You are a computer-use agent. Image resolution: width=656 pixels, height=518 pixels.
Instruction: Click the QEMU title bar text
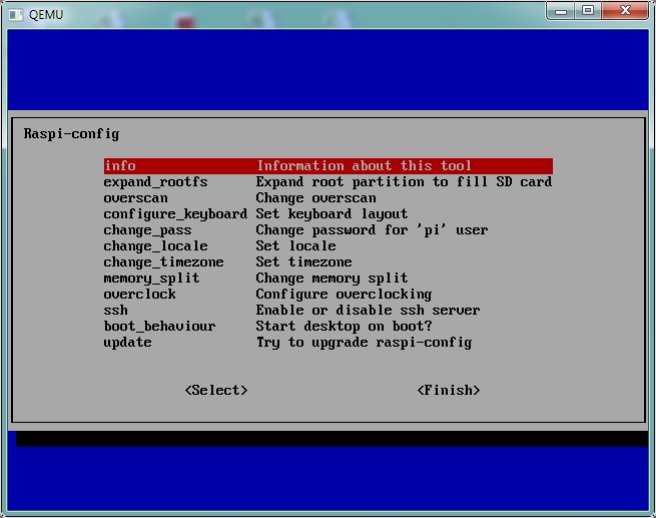(46, 15)
